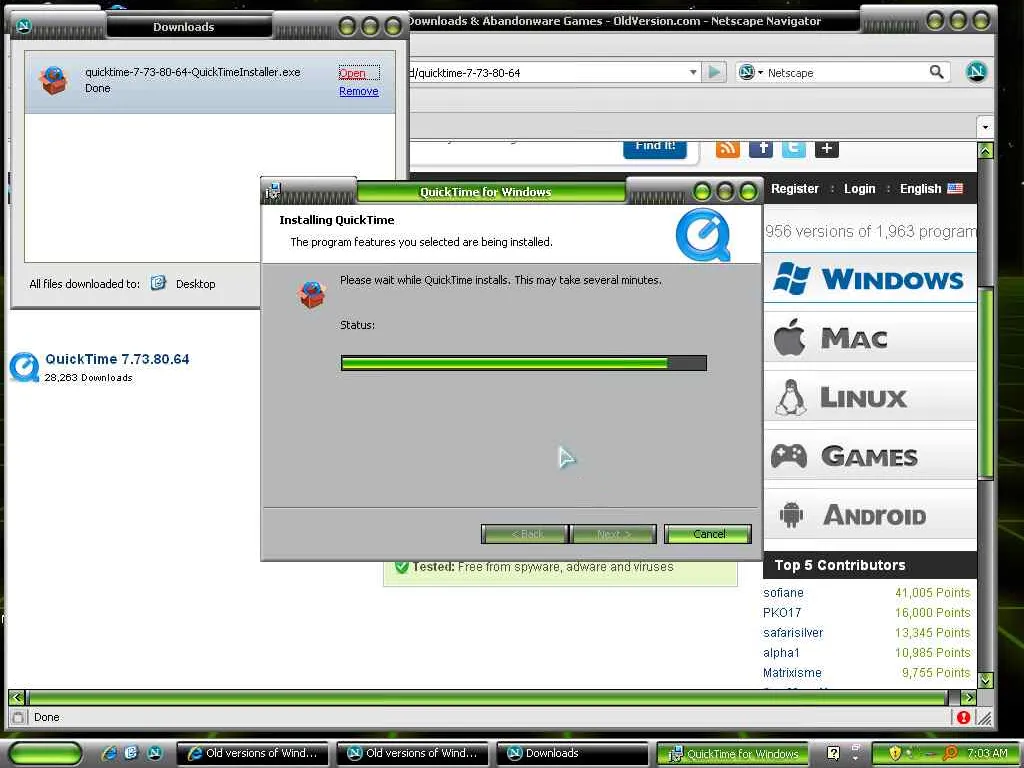Click the QuickTime installer file icon in Downloads
The height and width of the screenshot is (768, 1024).
(x=53, y=80)
